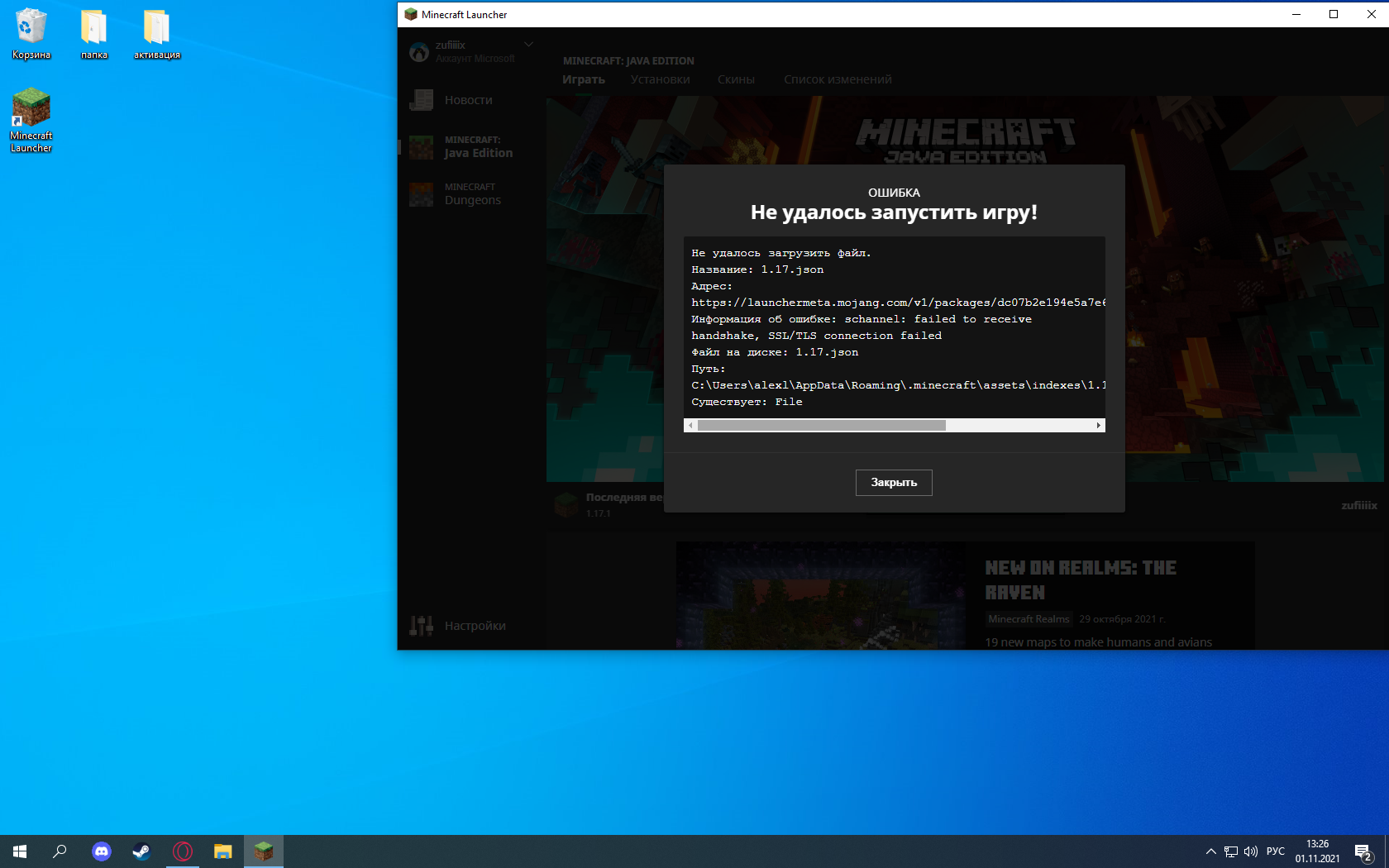Open New on Realms: The Raven article
Image resolution: width=1389 pixels, height=868 pixels.
(x=1081, y=580)
